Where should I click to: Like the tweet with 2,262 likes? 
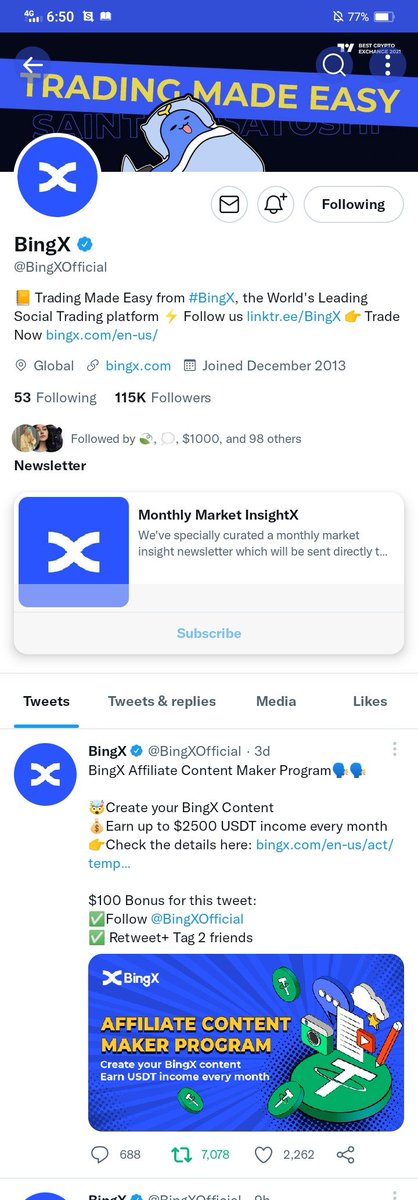pos(263,1154)
